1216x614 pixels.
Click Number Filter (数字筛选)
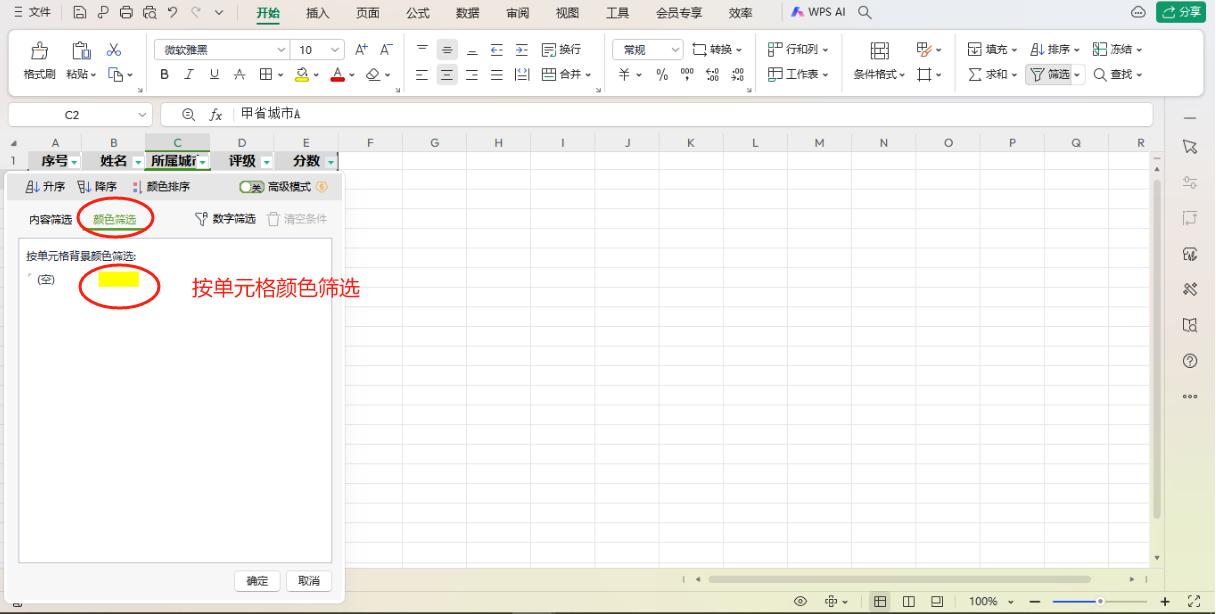225,219
